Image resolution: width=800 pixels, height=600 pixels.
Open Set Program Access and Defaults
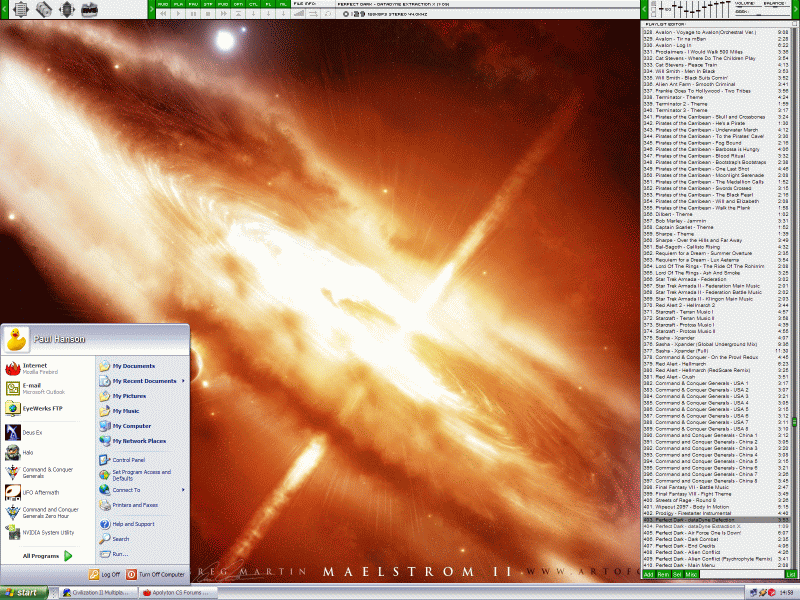click(x=142, y=475)
